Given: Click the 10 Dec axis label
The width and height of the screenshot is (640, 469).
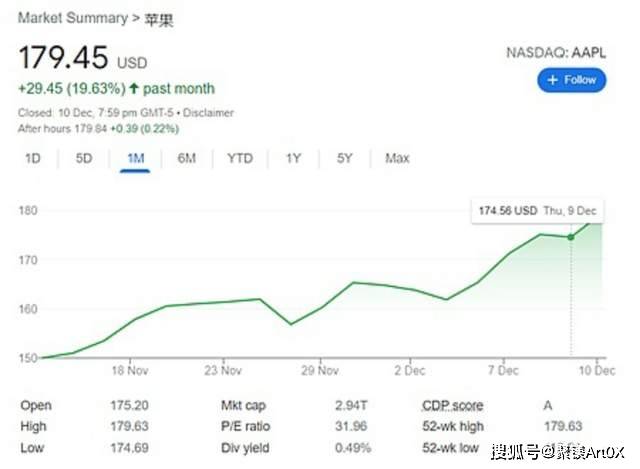Looking at the screenshot, I should (597, 371).
